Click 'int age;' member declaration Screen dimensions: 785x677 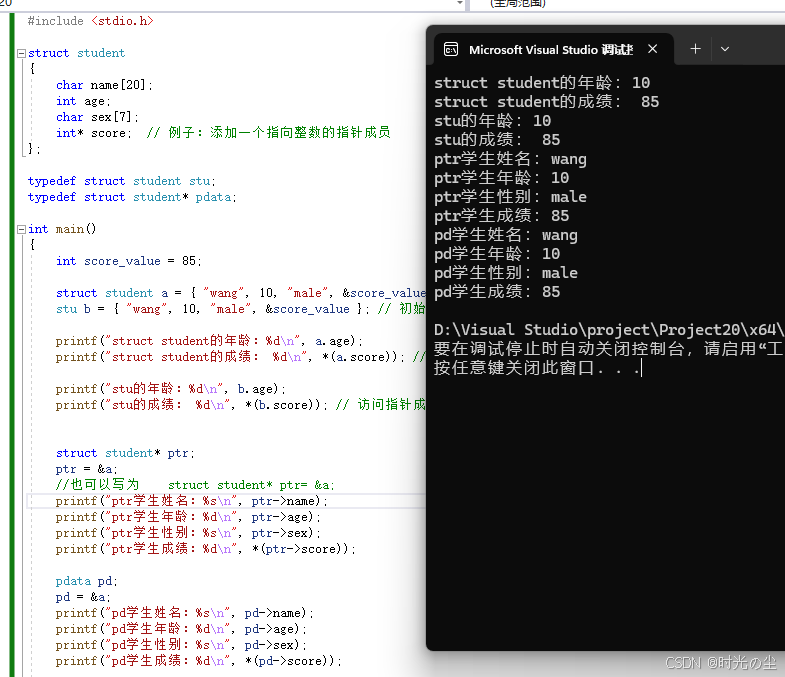[x=83, y=101]
